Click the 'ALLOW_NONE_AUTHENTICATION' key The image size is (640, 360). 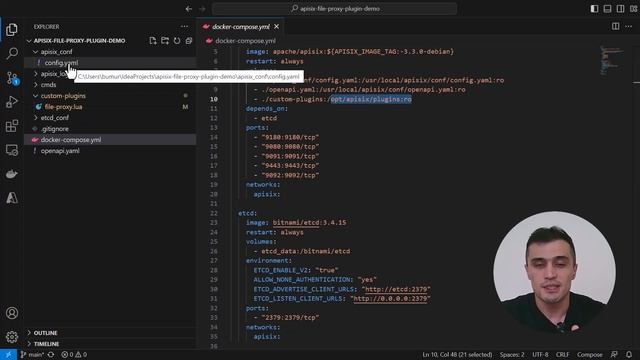pos(303,280)
